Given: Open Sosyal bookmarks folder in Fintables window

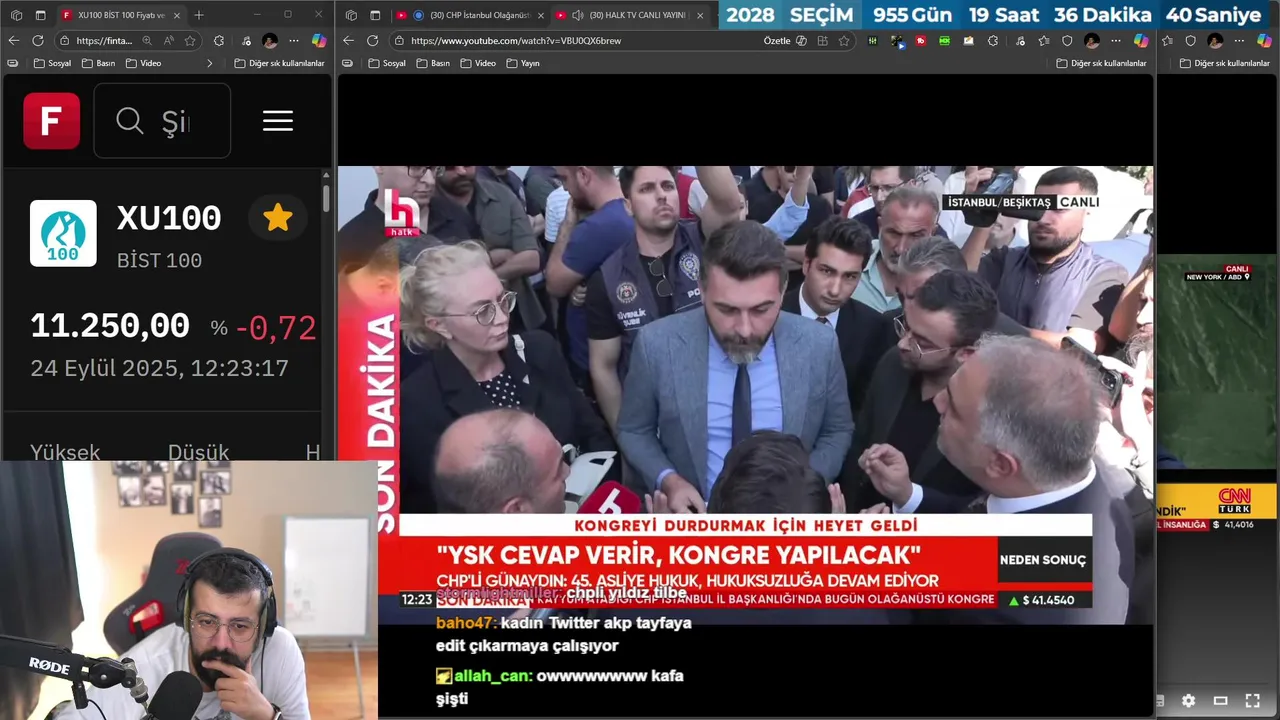Looking at the screenshot, I should [52, 63].
